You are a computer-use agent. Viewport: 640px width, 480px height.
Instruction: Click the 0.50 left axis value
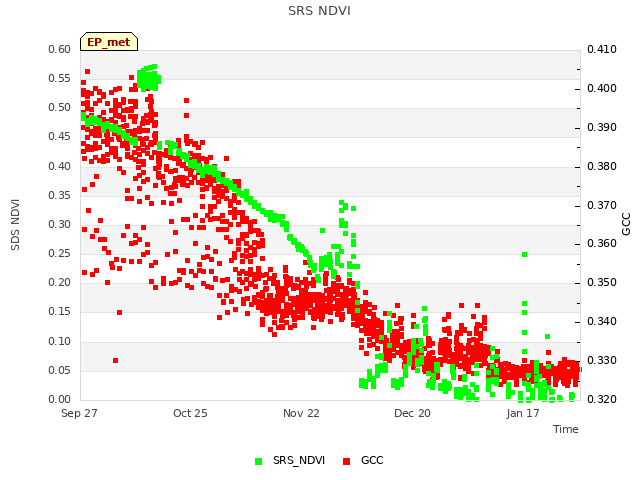[60, 107]
